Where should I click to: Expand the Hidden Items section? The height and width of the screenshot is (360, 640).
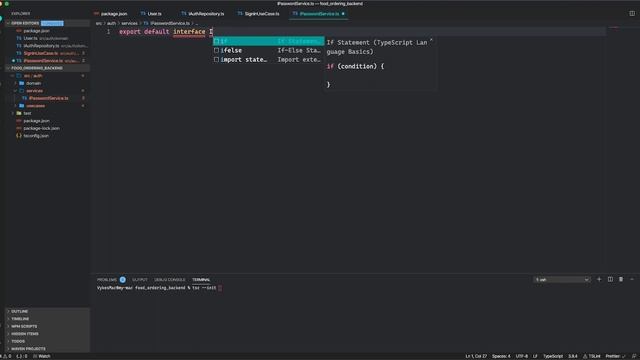(x=25, y=334)
